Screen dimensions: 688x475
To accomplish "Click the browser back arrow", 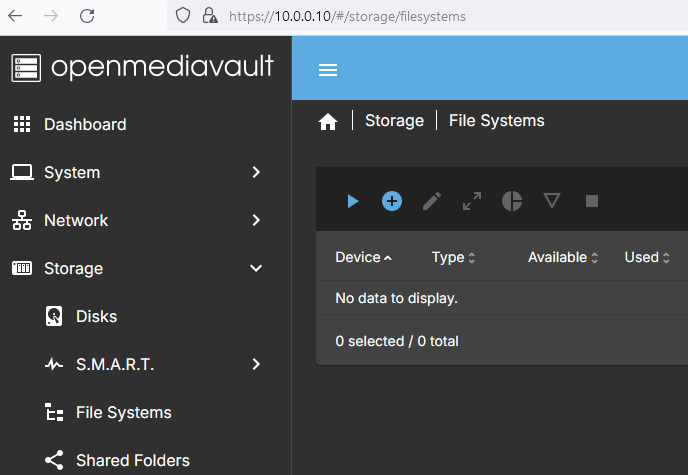I will pos(15,16).
